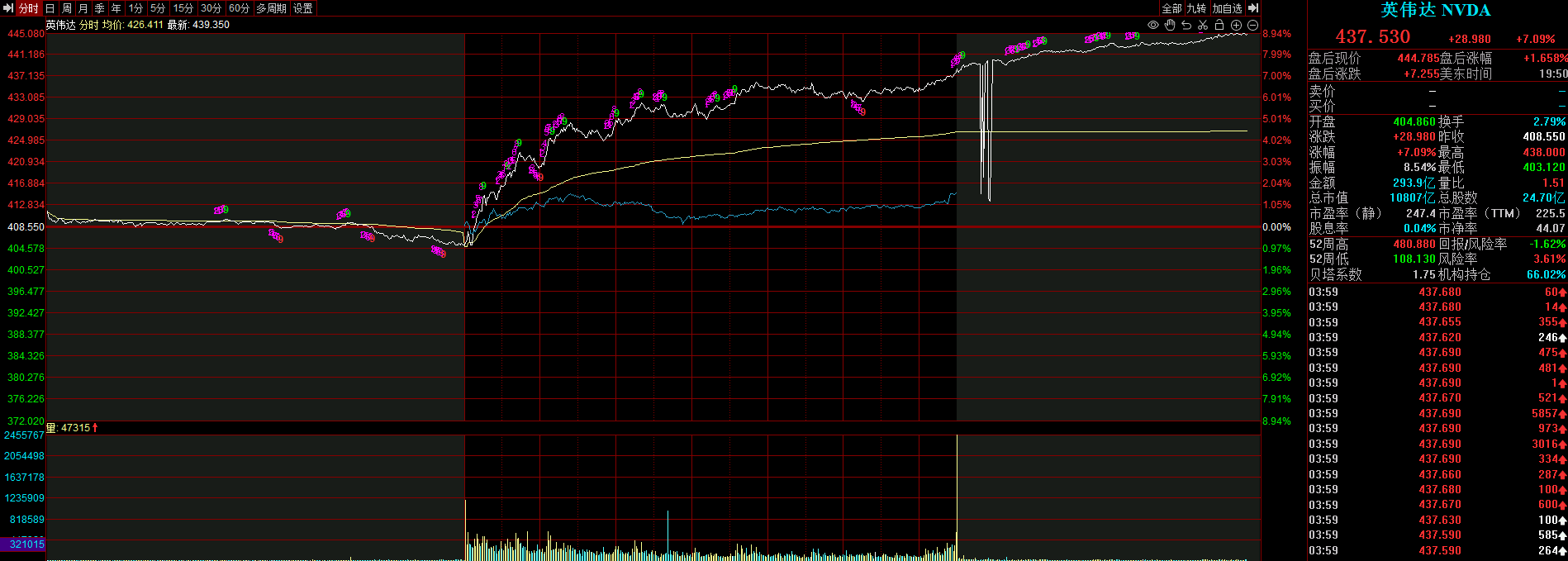Switch to the 分时 intraday tab
Image resolution: width=1568 pixels, height=561 pixels.
[x=28, y=8]
